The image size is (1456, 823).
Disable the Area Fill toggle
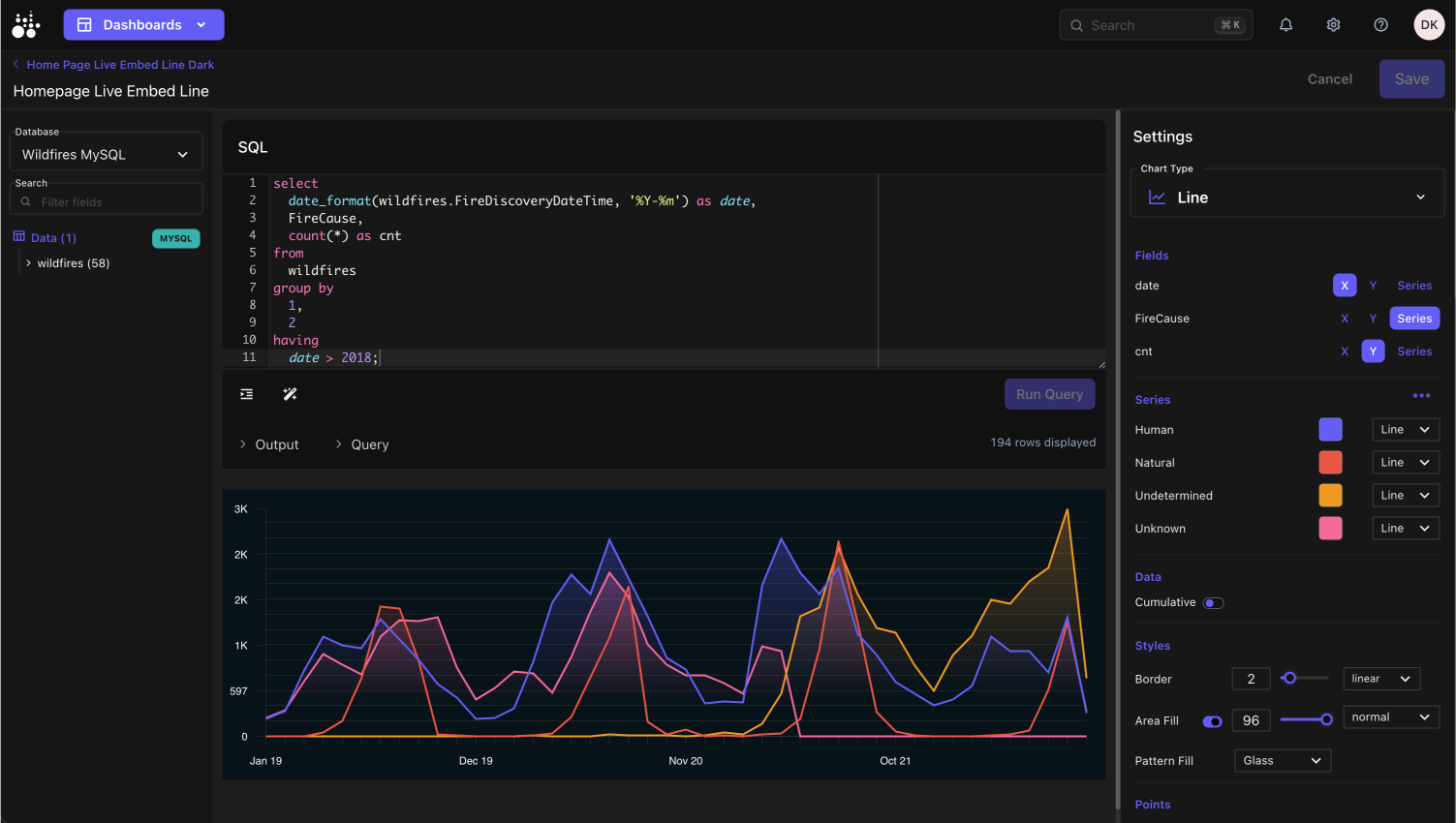(1212, 721)
